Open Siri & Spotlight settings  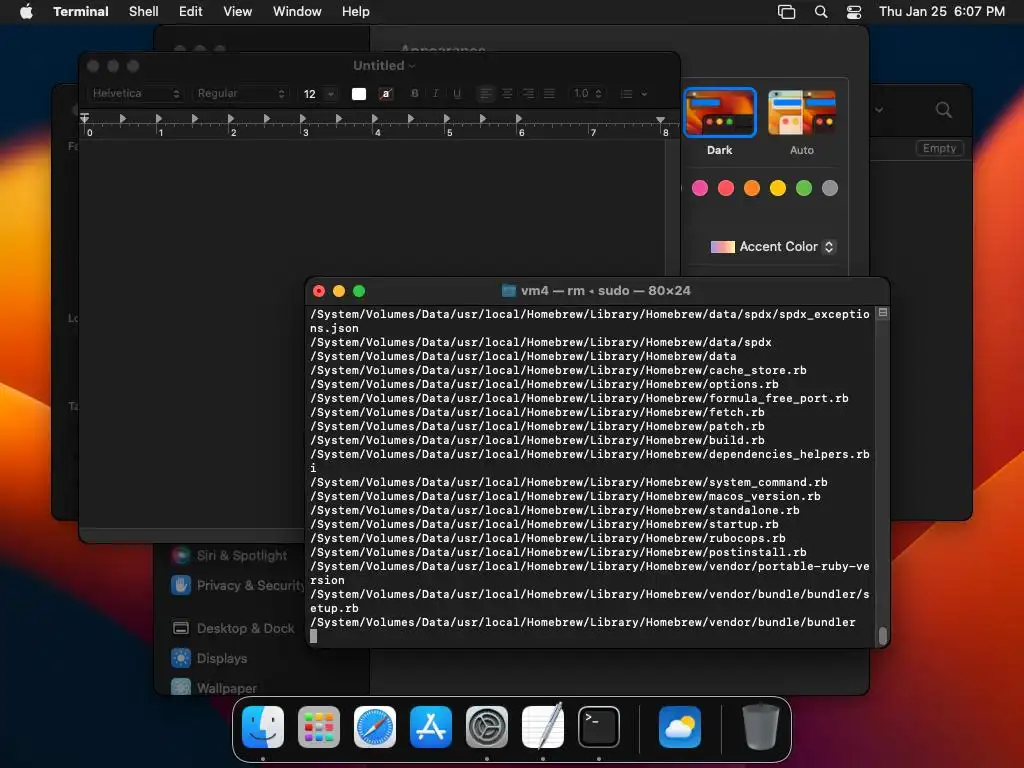(229, 555)
